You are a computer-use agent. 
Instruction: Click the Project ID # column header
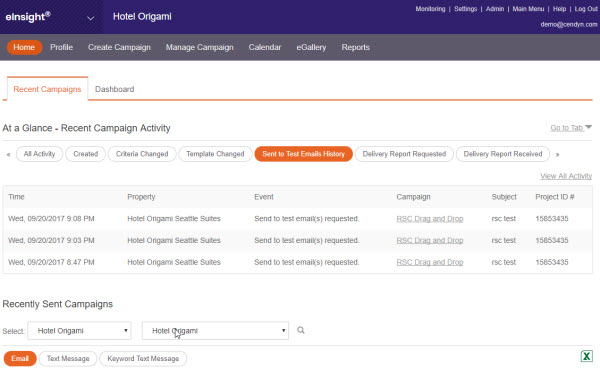pyautogui.click(x=554, y=197)
